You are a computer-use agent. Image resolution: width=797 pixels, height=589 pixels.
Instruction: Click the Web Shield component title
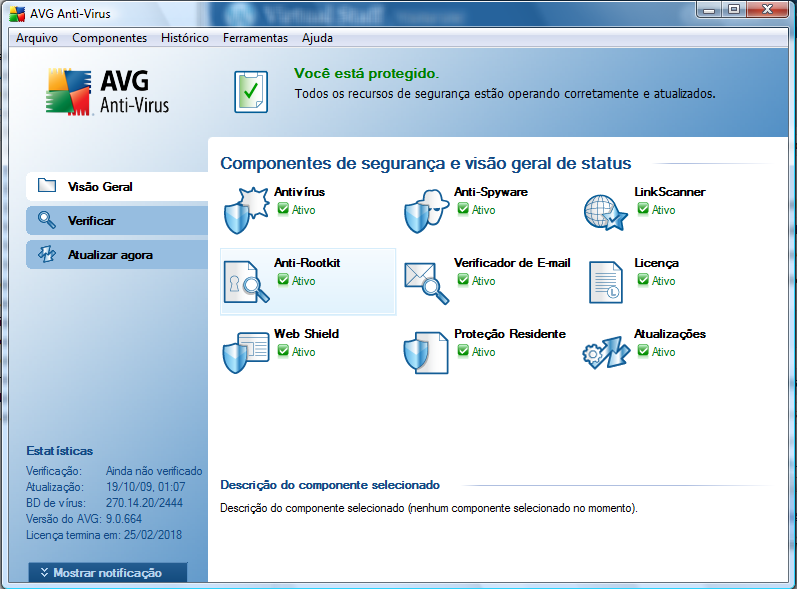pyautogui.click(x=306, y=334)
